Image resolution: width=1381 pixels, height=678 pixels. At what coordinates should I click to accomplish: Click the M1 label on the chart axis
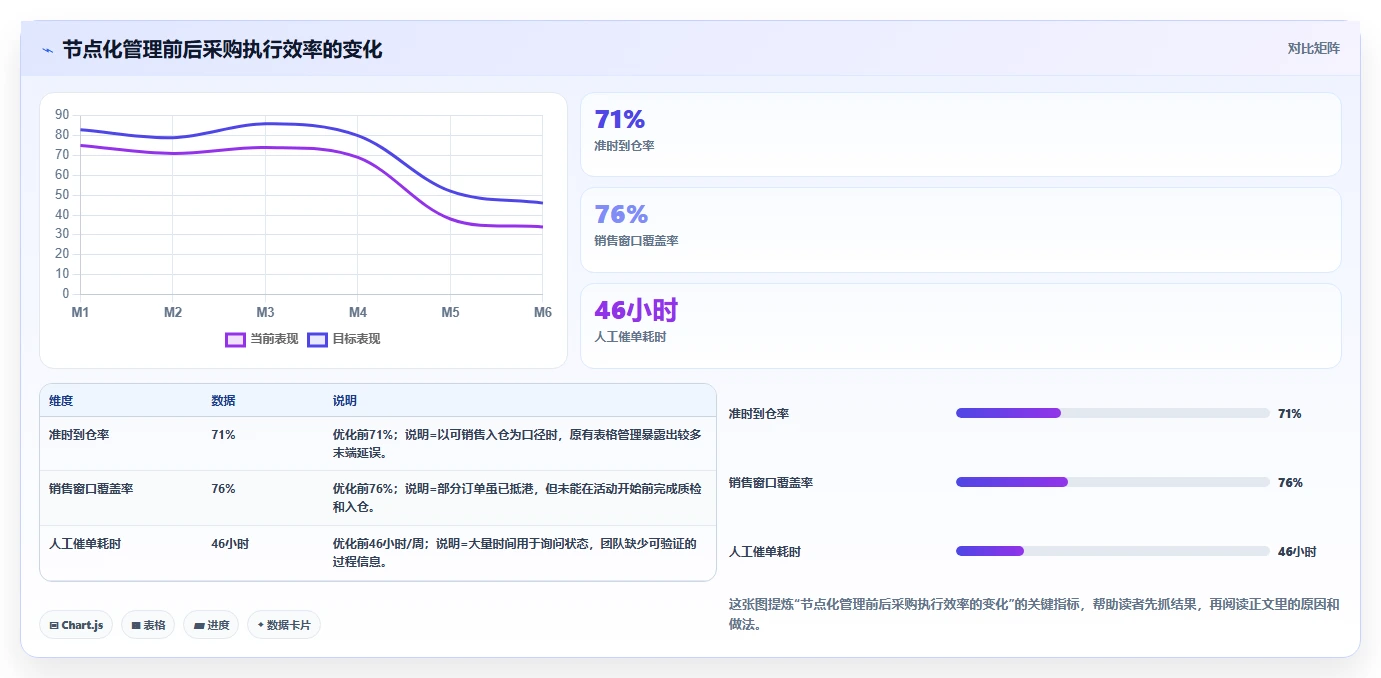(80, 313)
